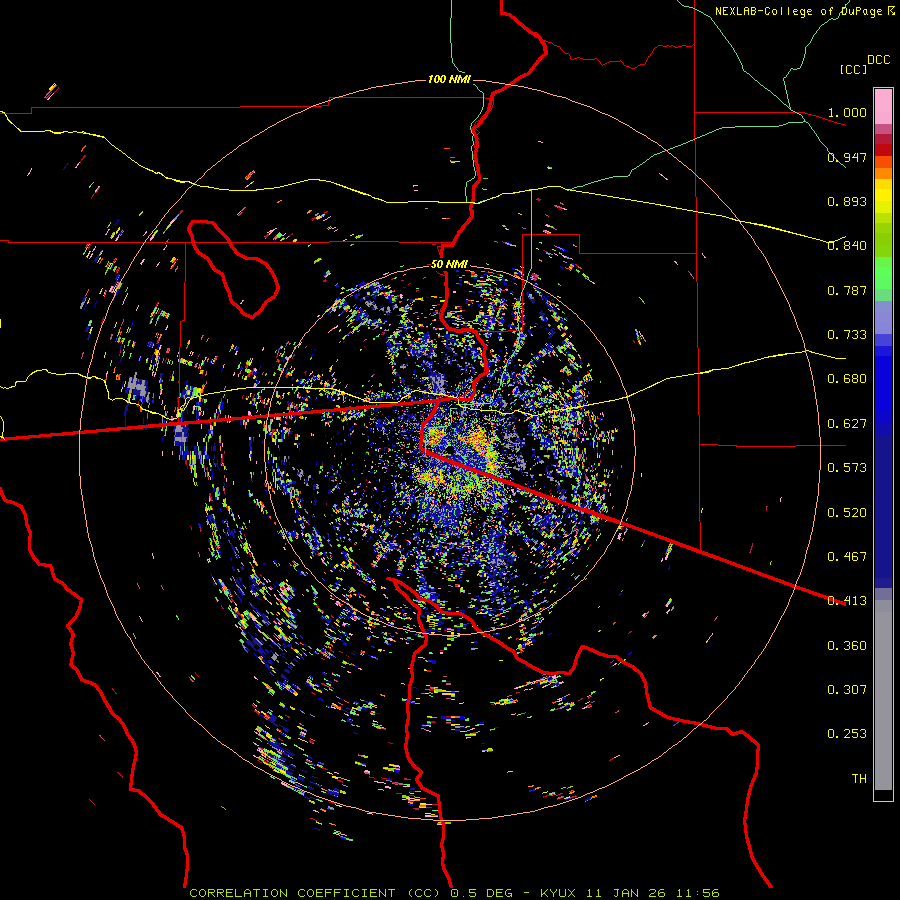The height and width of the screenshot is (900, 900).
Task: Select the 0.360 value on color scale
Action: pyautogui.click(x=847, y=646)
